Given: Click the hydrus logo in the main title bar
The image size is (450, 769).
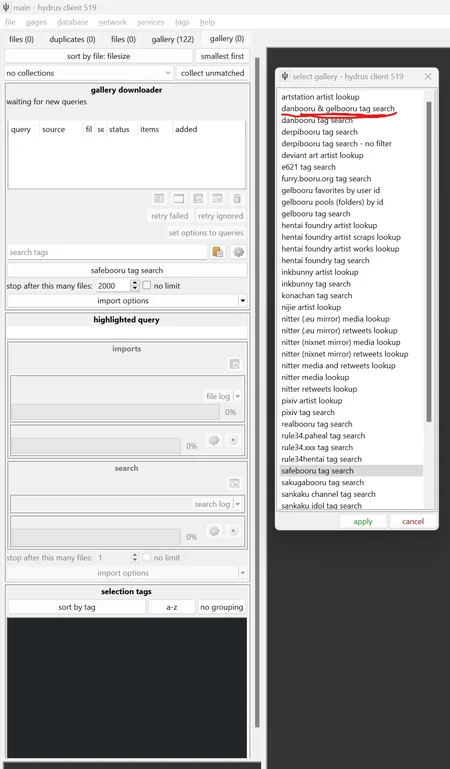Looking at the screenshot, I should pos(6,7).
